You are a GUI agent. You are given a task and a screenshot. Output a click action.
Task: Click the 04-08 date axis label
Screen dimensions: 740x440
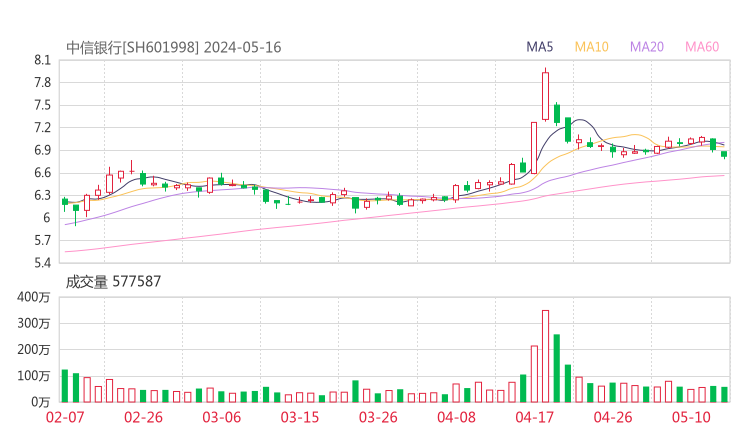(x=456, y=417)
